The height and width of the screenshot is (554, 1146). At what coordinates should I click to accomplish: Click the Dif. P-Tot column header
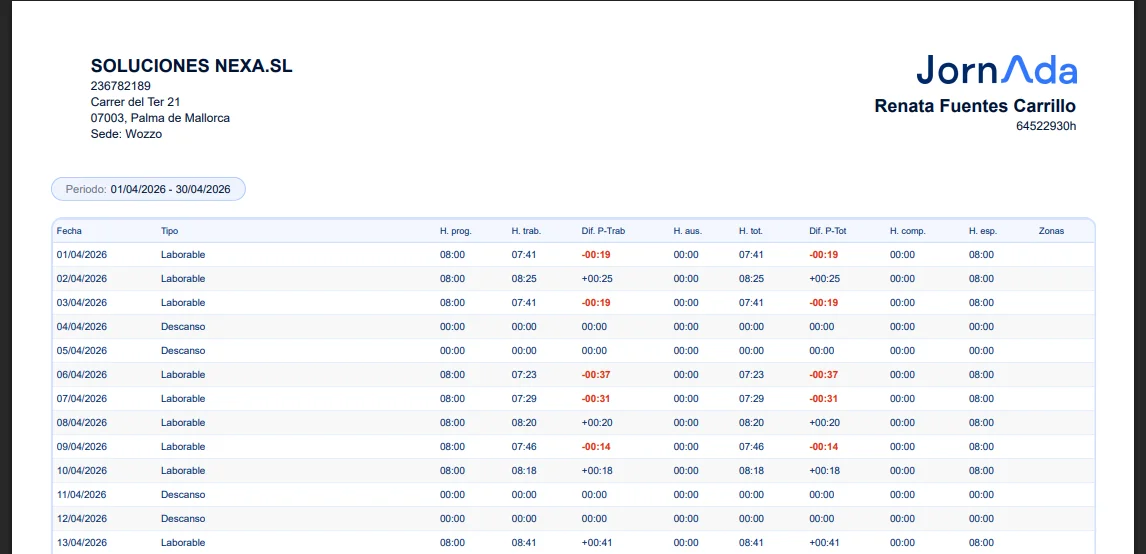tap(828, 231)
